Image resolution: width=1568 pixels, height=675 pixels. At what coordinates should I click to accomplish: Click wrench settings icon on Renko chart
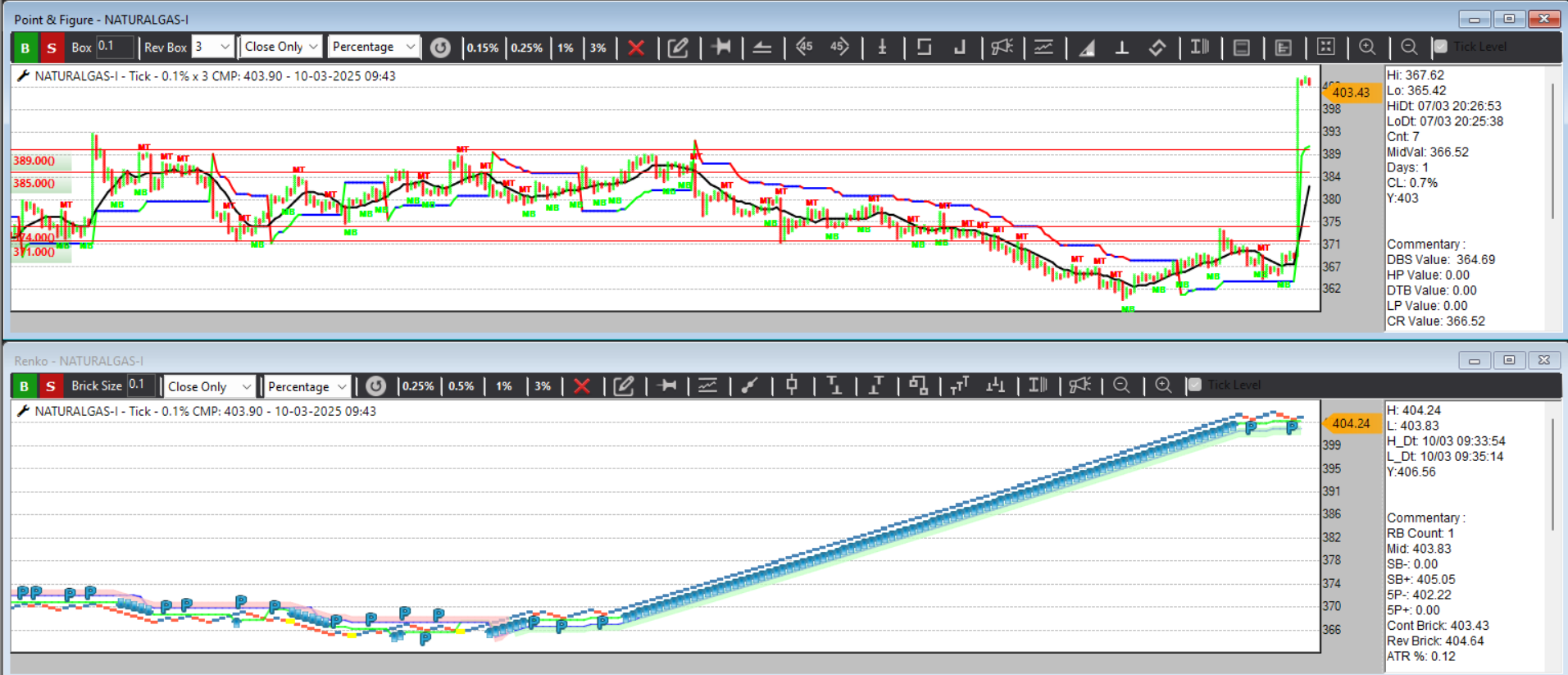(23, 411)
